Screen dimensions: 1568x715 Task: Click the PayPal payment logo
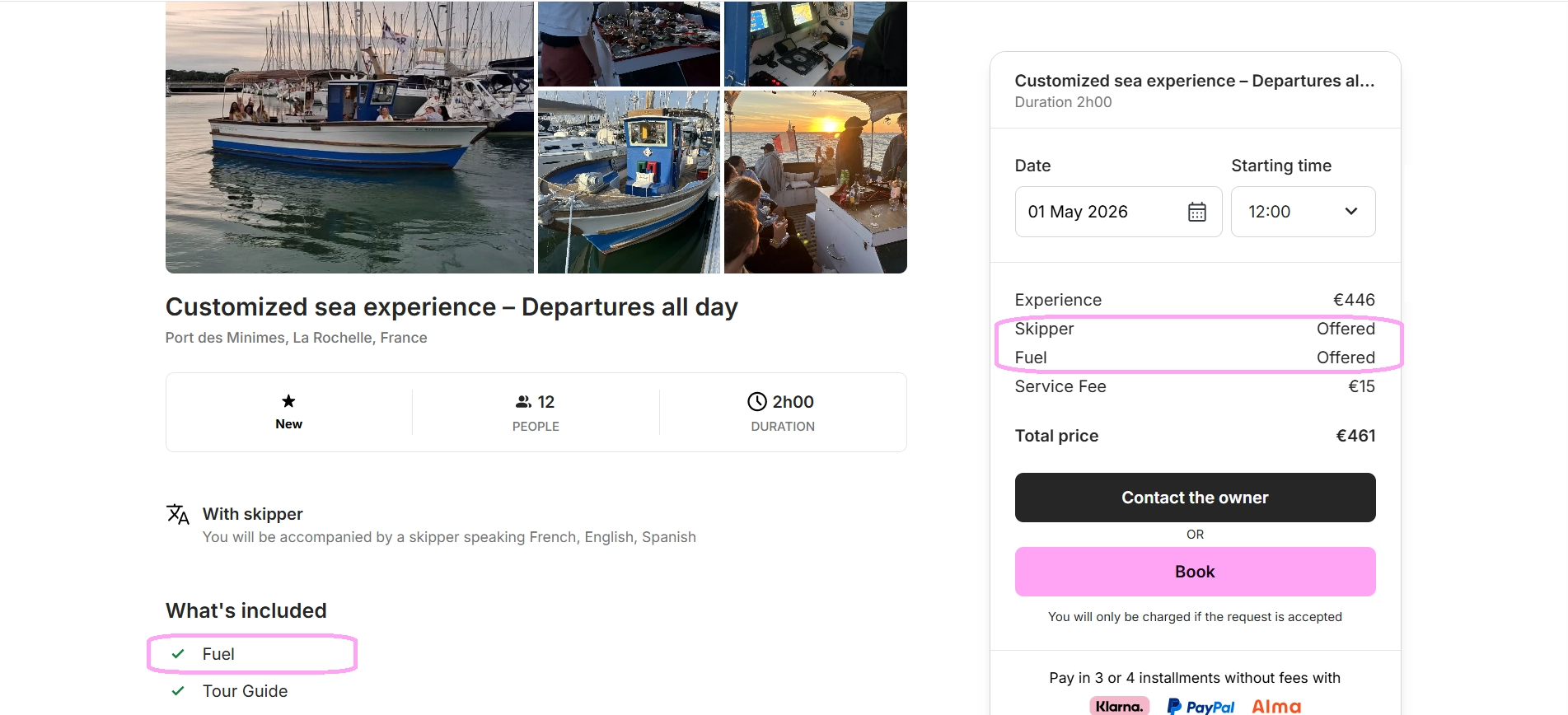click(x=1201, y=706)
